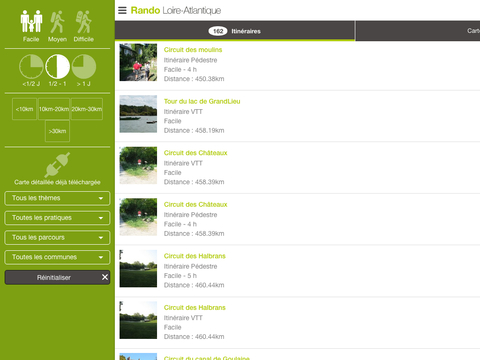Screen dimensions: 480x360
Task: Expand the Toutes les pratiques dropdown
Action: coord(57,218)
